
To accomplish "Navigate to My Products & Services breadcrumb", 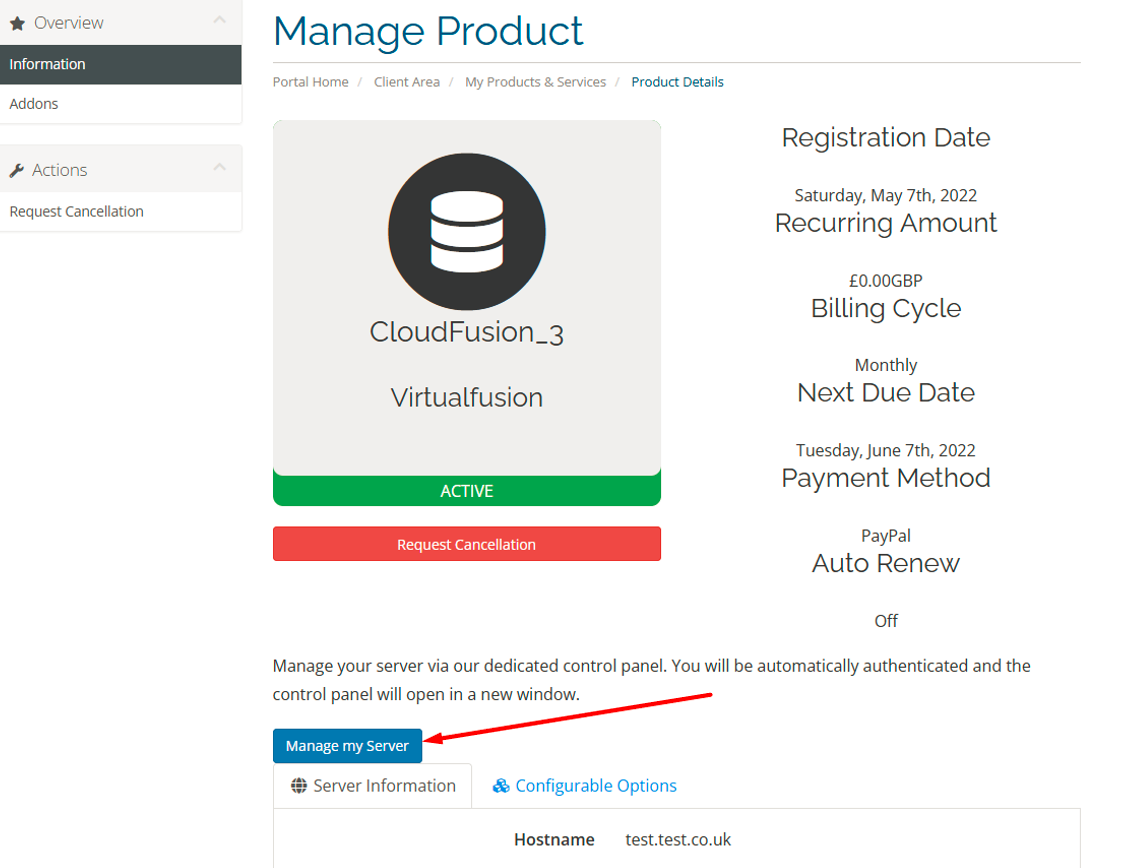I will point(536,82).
